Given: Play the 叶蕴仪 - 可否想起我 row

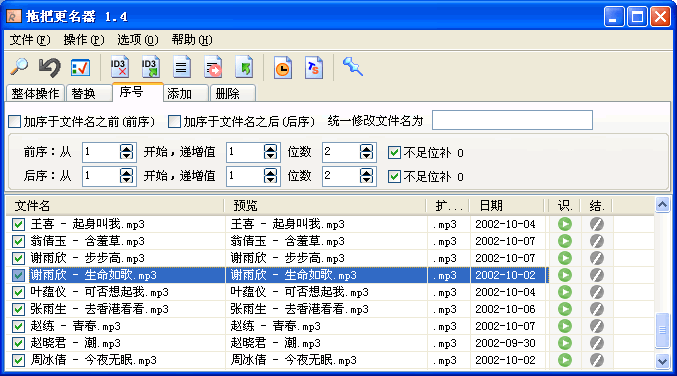Looking at the screenshot, I should coord(565,292).
